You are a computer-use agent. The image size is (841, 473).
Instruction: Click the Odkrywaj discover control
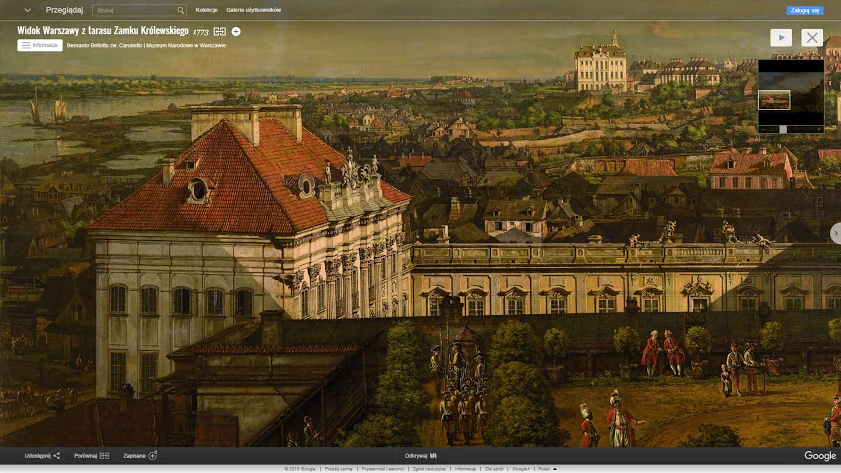pos(420,456)
